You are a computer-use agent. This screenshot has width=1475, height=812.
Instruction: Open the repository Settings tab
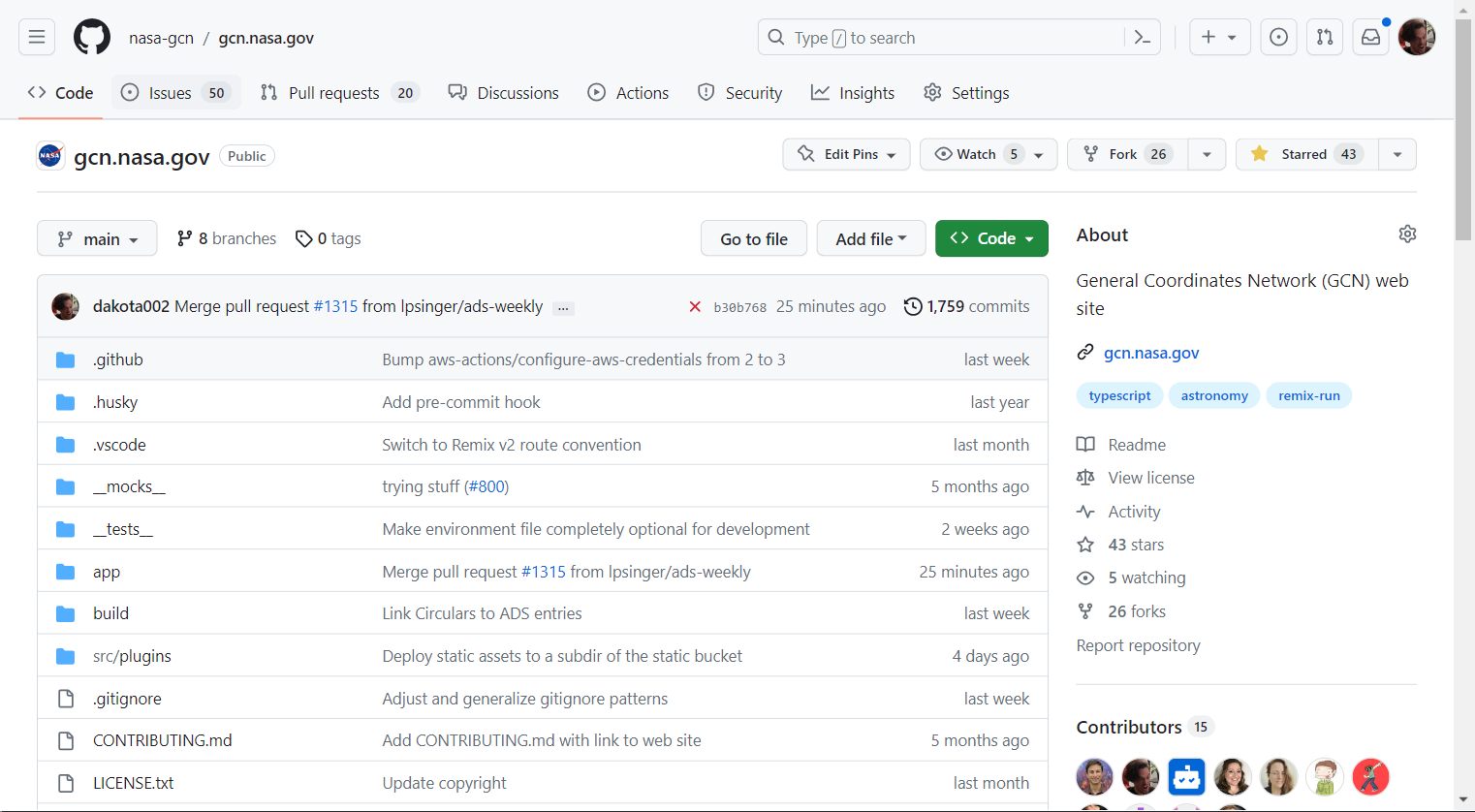click(x=966, y=93)
